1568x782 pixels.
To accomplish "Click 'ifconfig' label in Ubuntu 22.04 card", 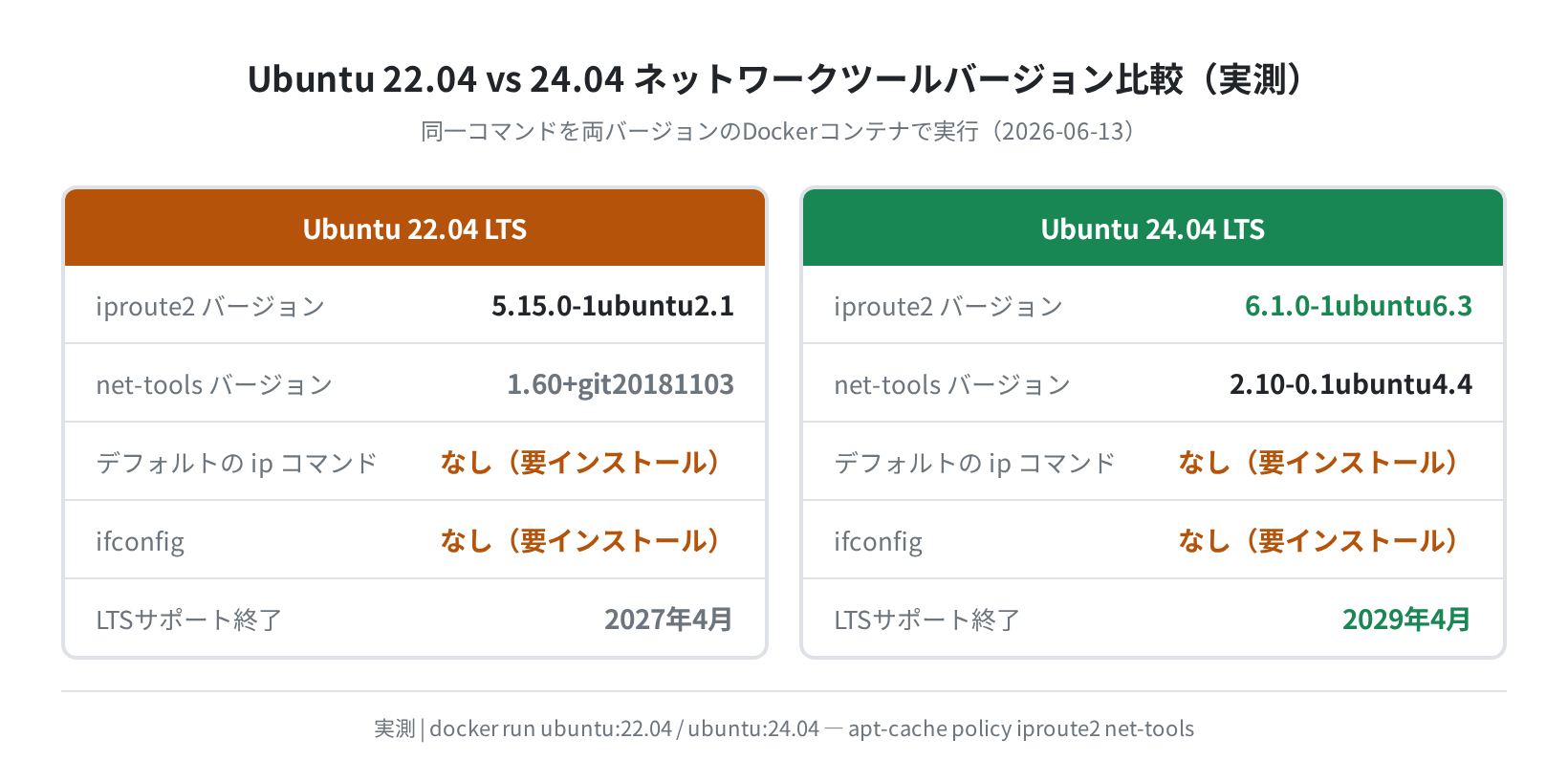I will 140,542.
